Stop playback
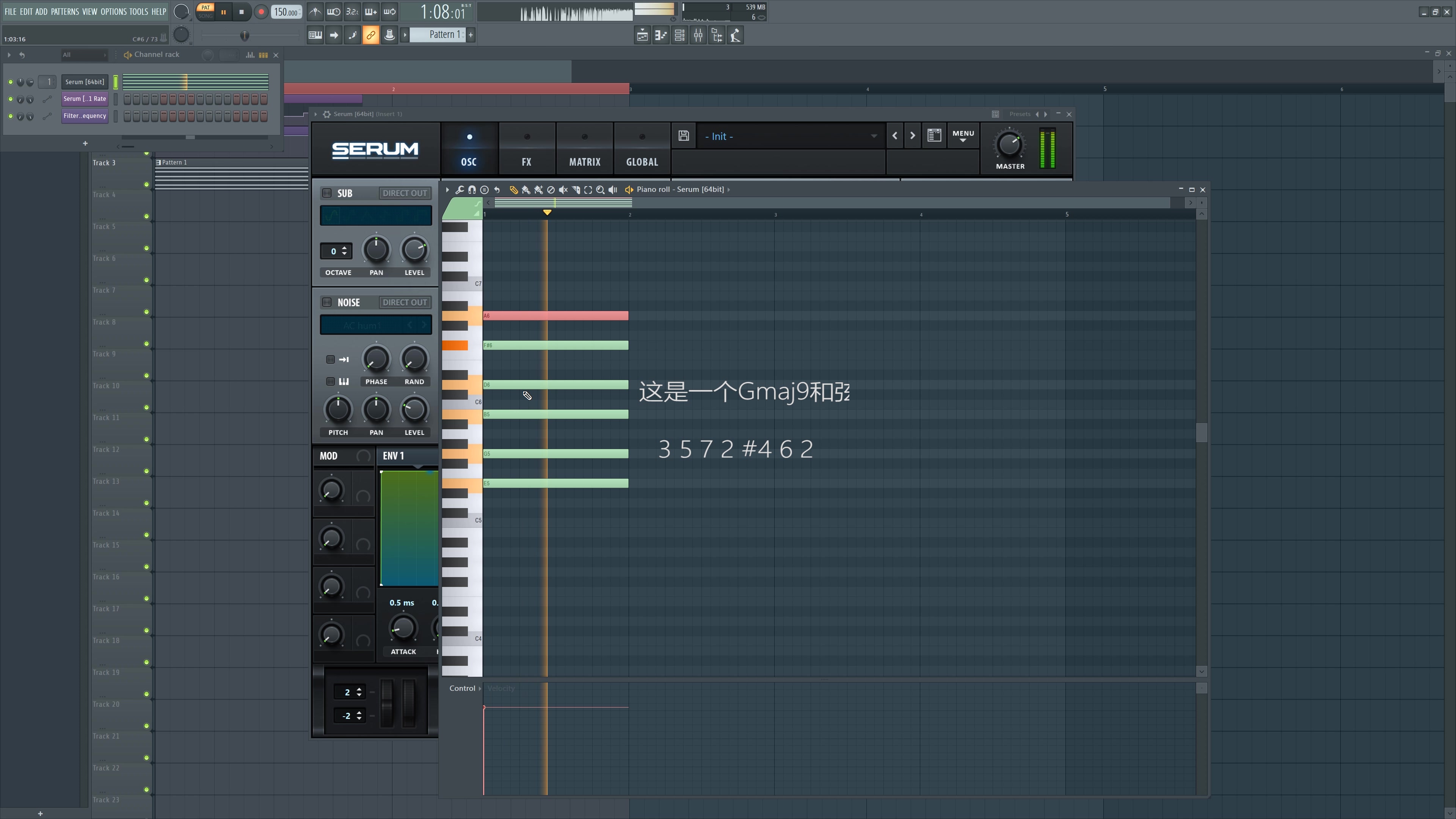The image size is (1456, 819). point(242,12)
